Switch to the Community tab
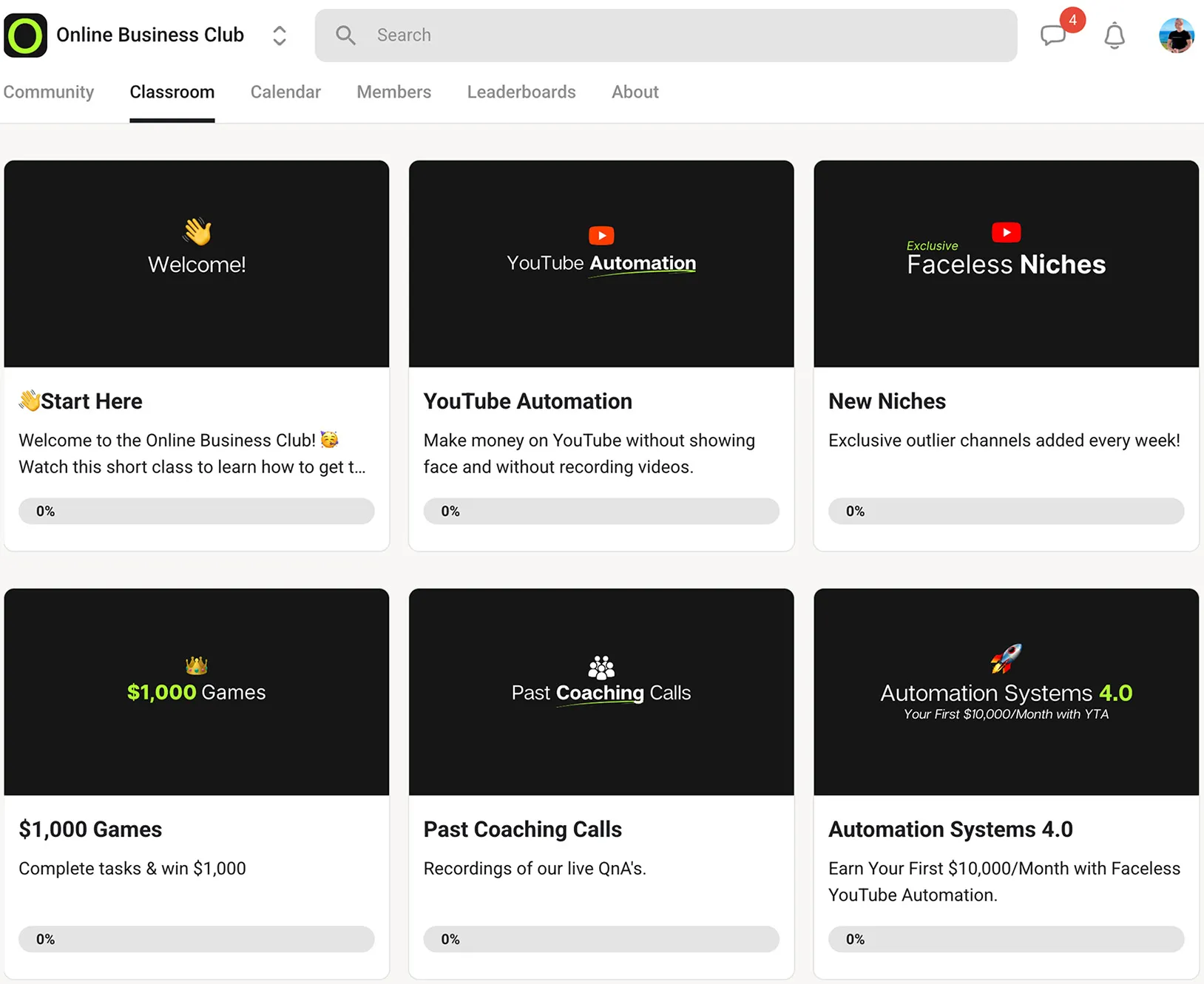This screenshot has height=984, width=1204. tap(49, 92)
